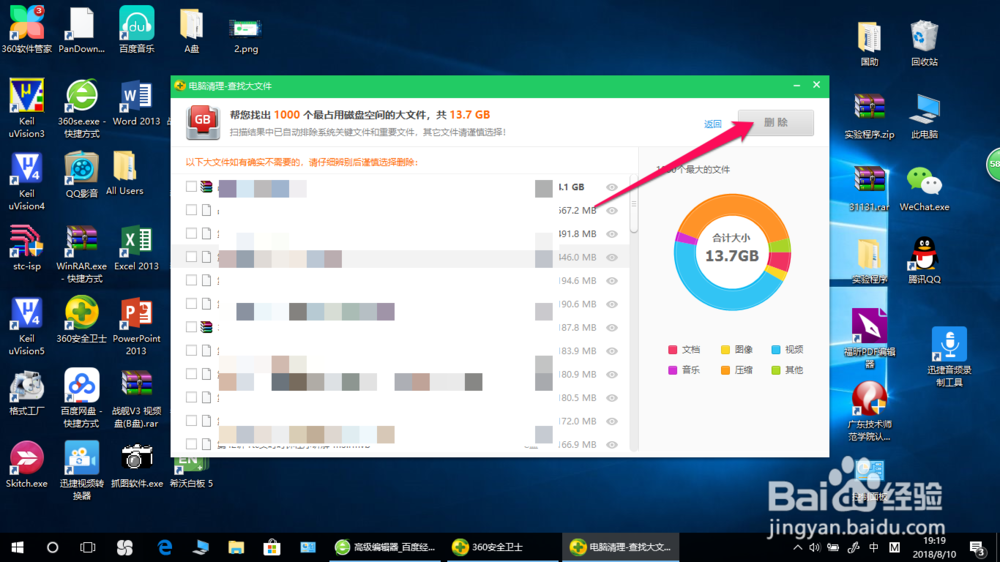The width and height of the screenshot is (1000, 562).
Task: Open 百度网盘 shortcut icon
Action: coord(82,398)
